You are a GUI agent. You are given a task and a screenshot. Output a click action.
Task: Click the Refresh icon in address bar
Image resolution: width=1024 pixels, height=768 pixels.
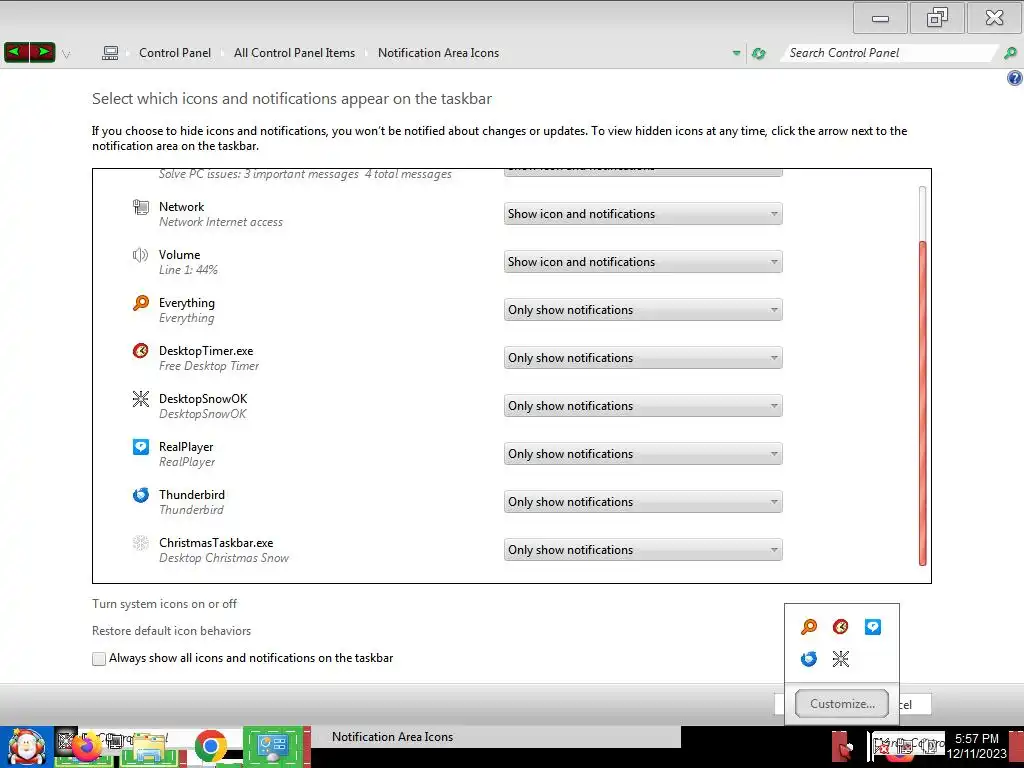pos(759,53)
